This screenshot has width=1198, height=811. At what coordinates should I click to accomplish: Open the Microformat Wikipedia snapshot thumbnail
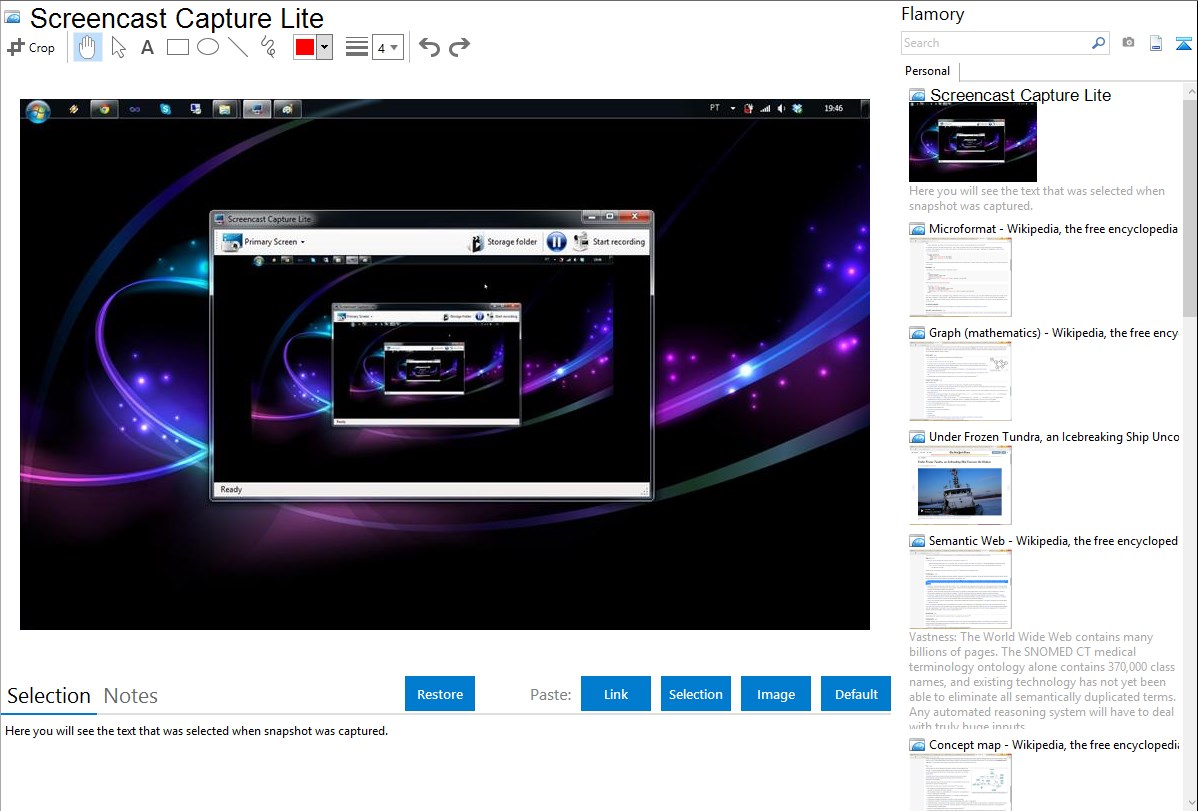coord(960,277)
